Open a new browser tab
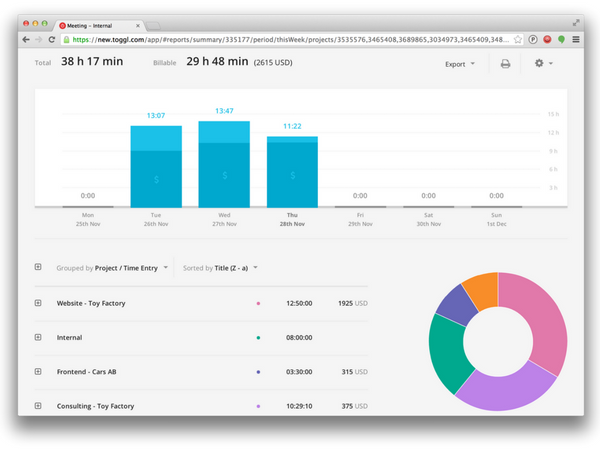 (153, 26)
